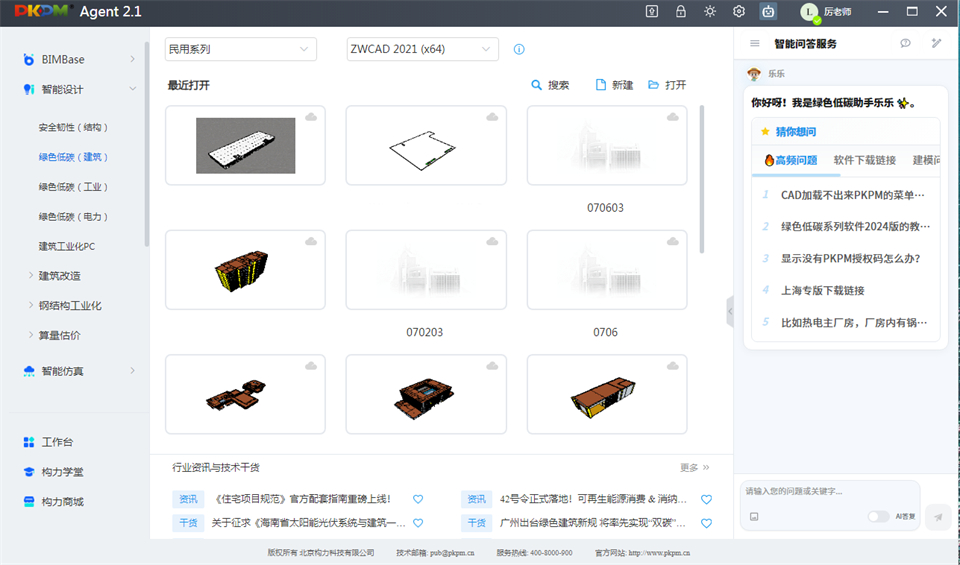
Task: Select 绿色低碳（建筑） menu item
Action: point(73,157)
